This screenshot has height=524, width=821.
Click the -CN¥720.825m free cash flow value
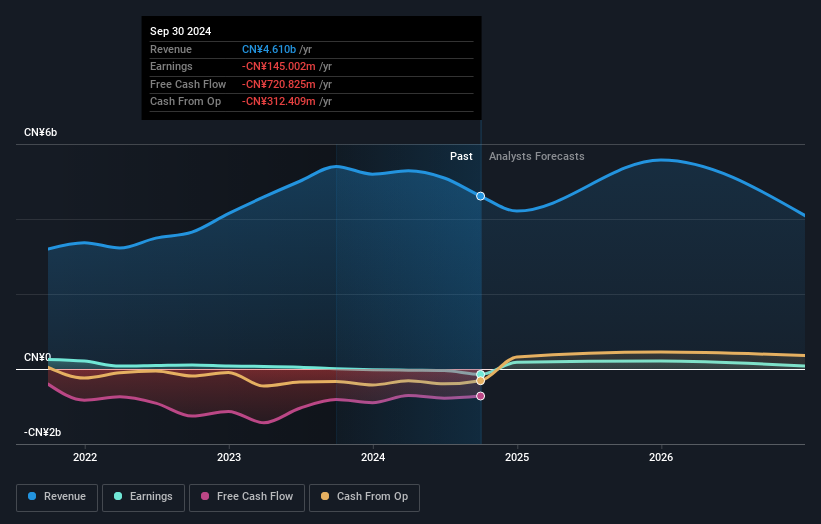[279, 84]
